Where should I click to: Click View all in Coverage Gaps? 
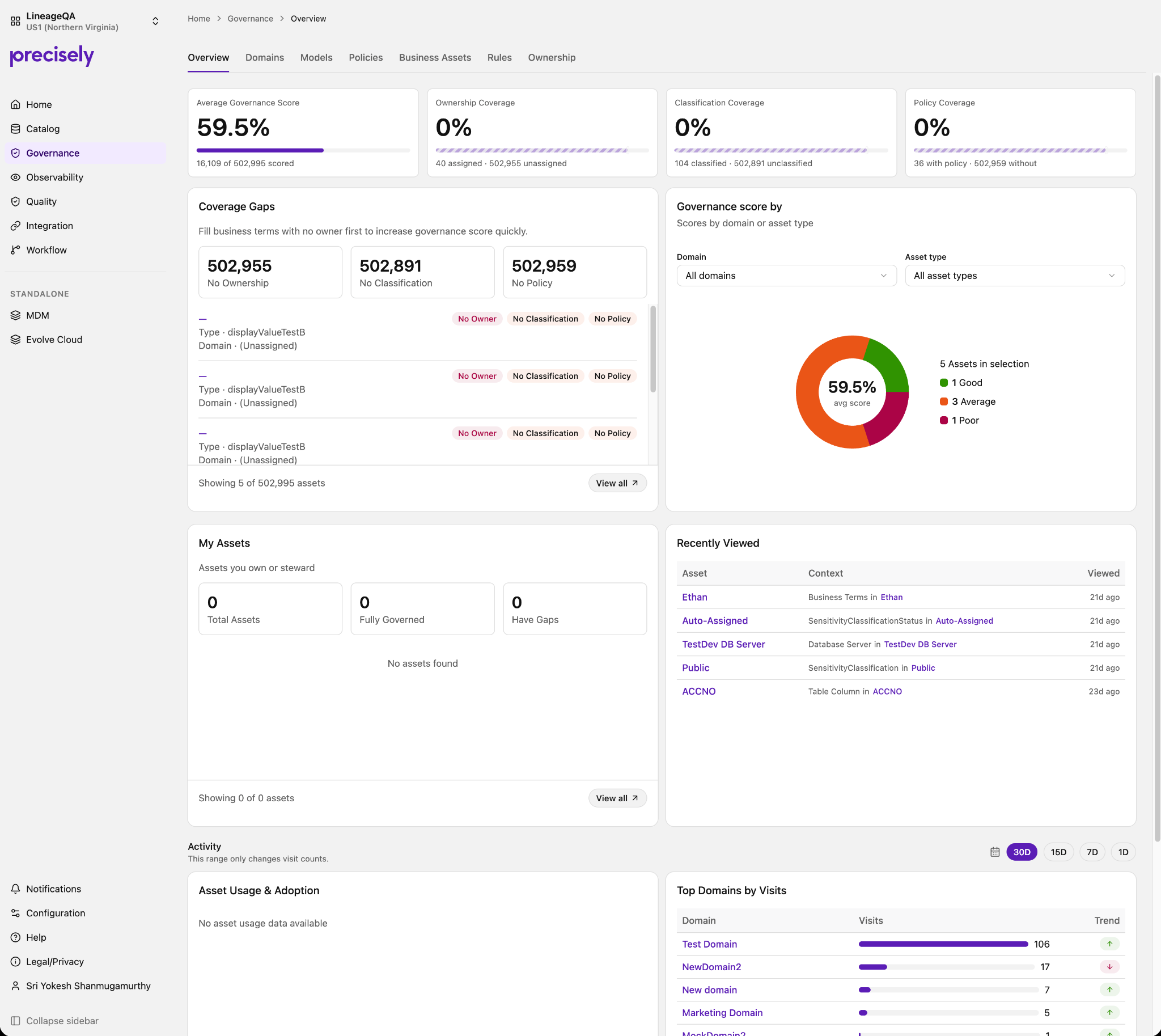(617, 483)
